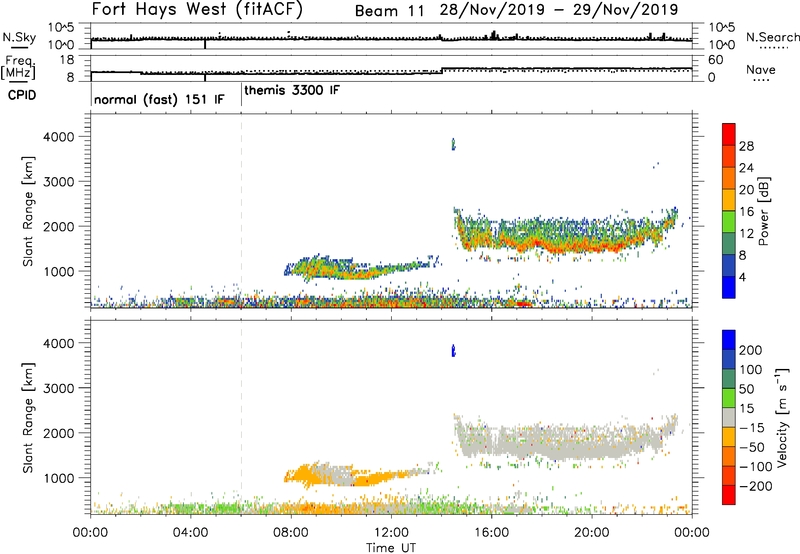Click the 'Power [dB]' color bar label
Viewport: 800px width, 554px height.
coord(763,211)
